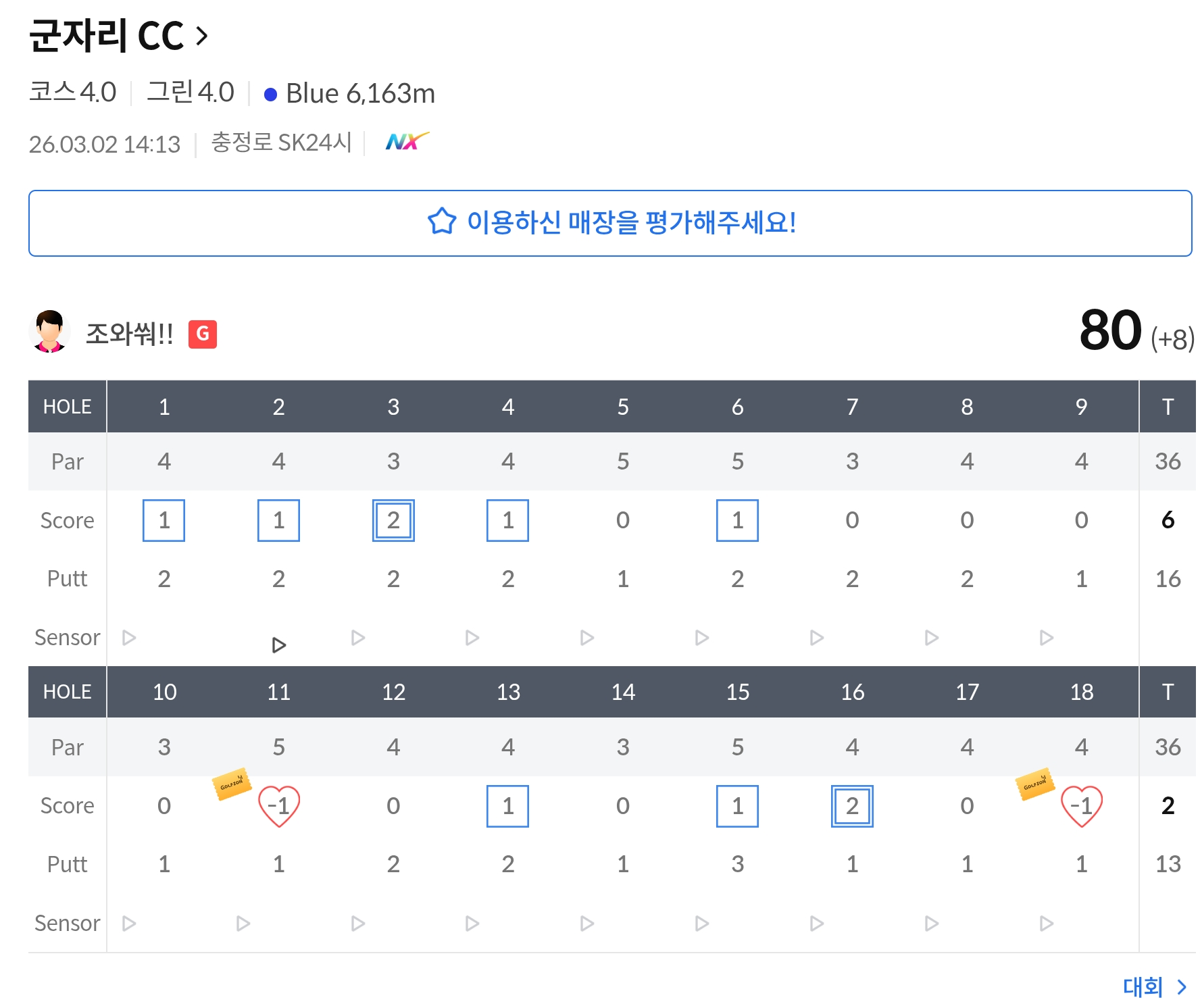Viewport: 1200px width, 1008px height.
Task: Play sensor replay for hole 9
Action: [x=1046, y=638]
